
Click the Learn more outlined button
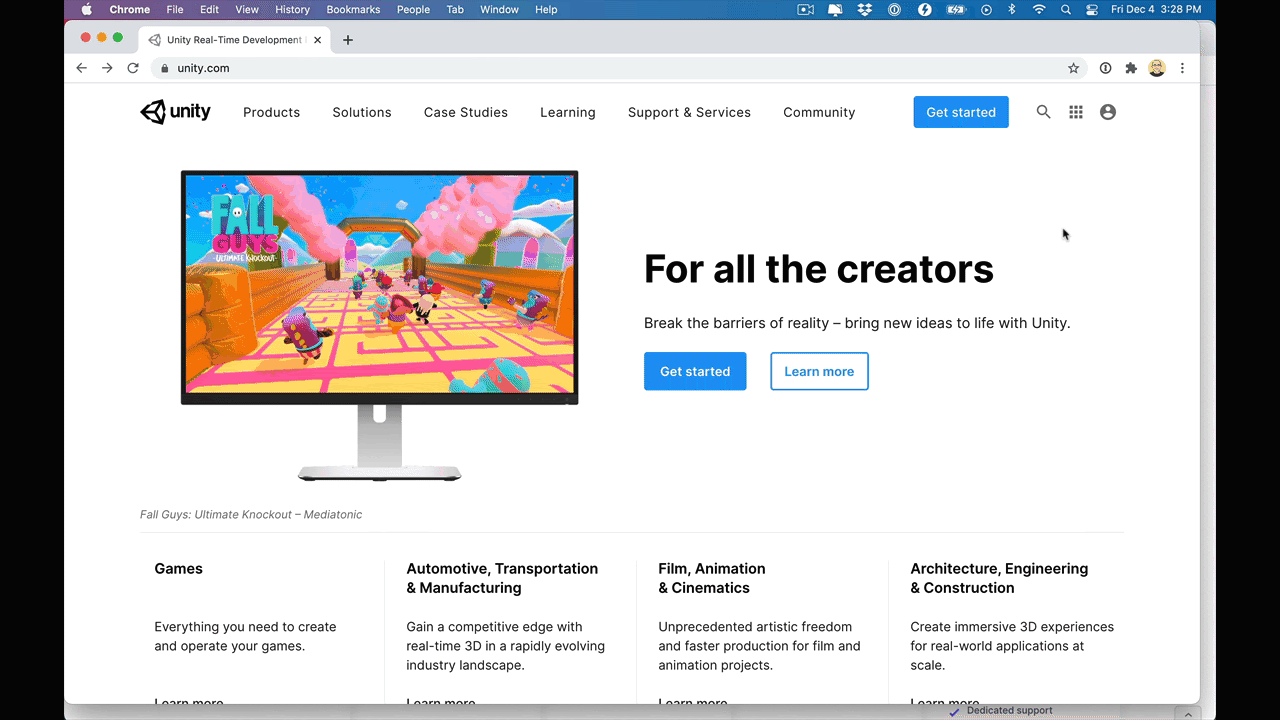[819, 371]
